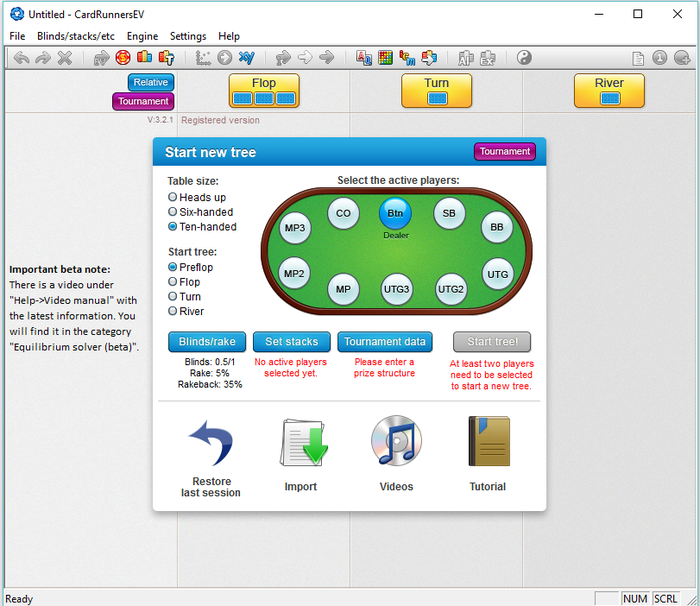The width and height of the screenshot is (700, 606).
Task: Click the arrow with chess pawn icon
Action: click(x=283, y=58)
